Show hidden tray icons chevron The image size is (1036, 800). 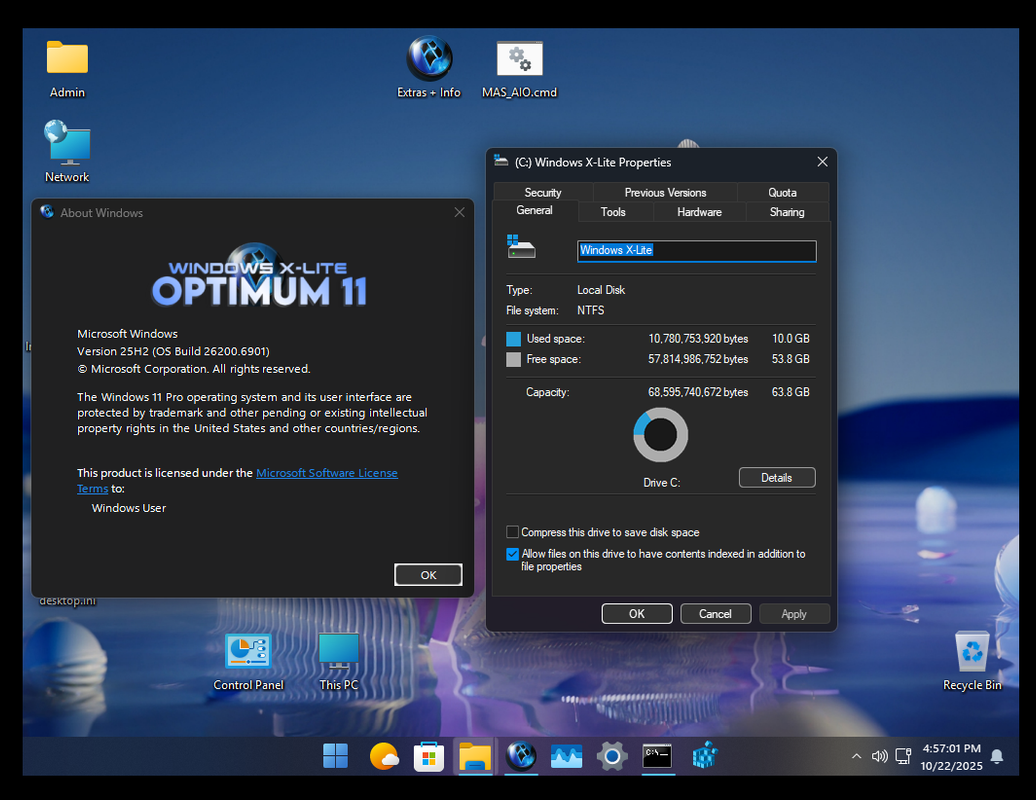856,756
